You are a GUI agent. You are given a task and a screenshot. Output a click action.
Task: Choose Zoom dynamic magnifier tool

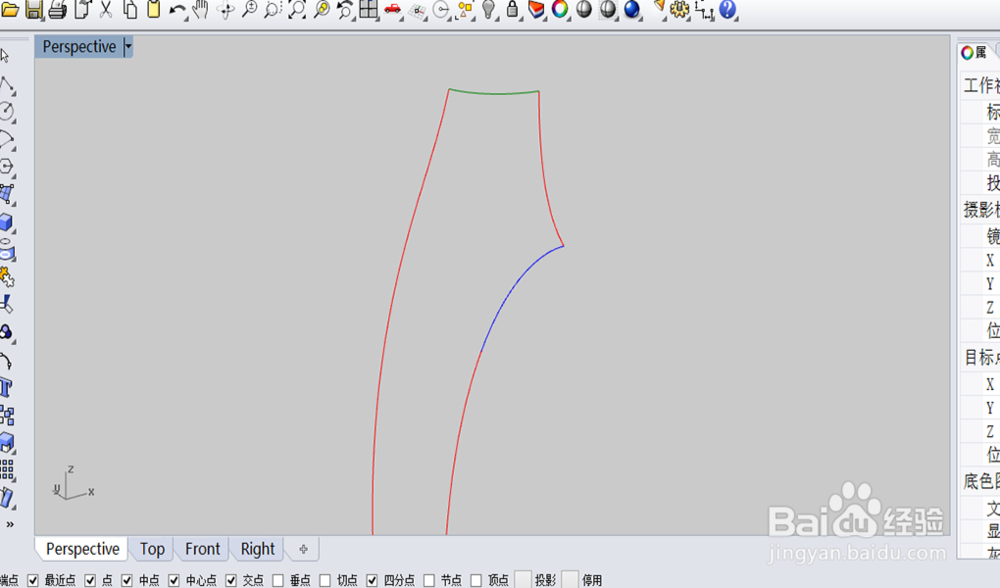(x=249, y=10)
